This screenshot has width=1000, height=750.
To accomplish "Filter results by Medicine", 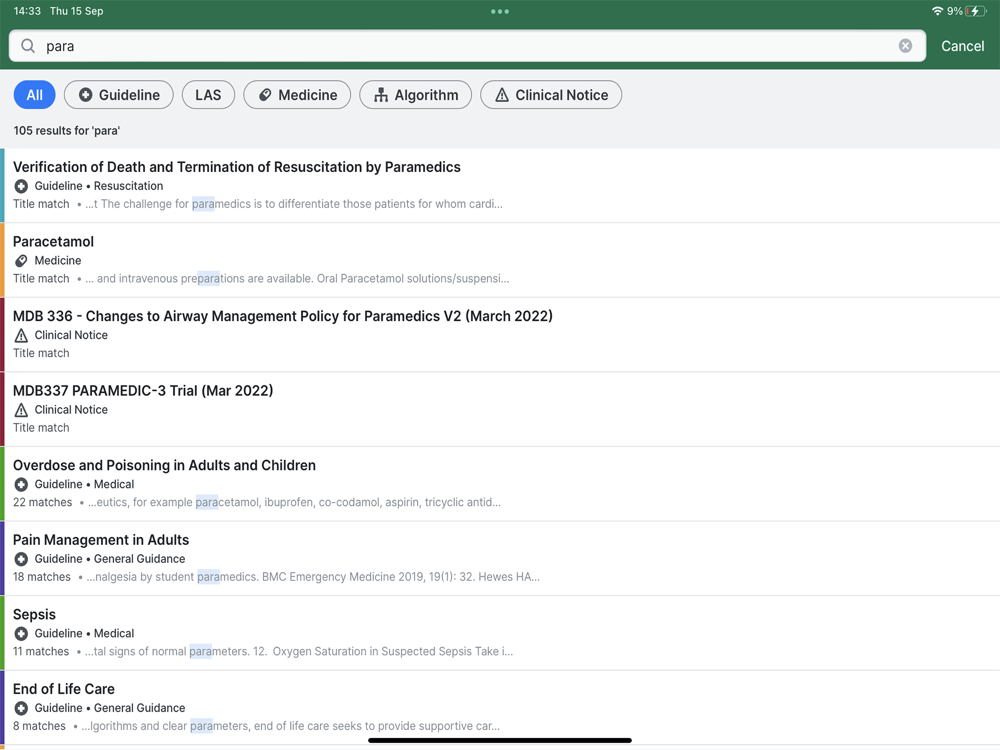I will 297,95.
